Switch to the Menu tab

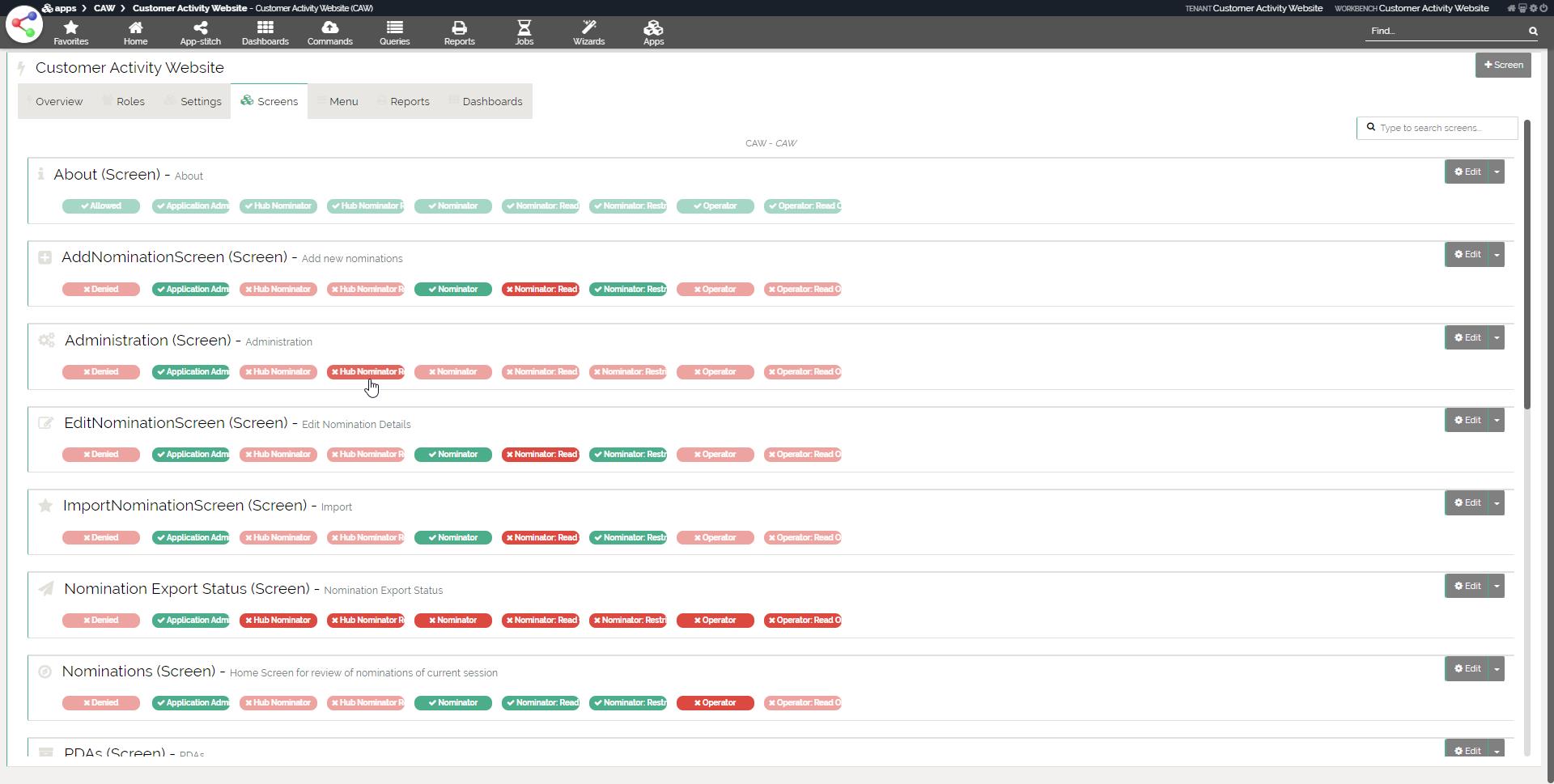tap(338, 102)
